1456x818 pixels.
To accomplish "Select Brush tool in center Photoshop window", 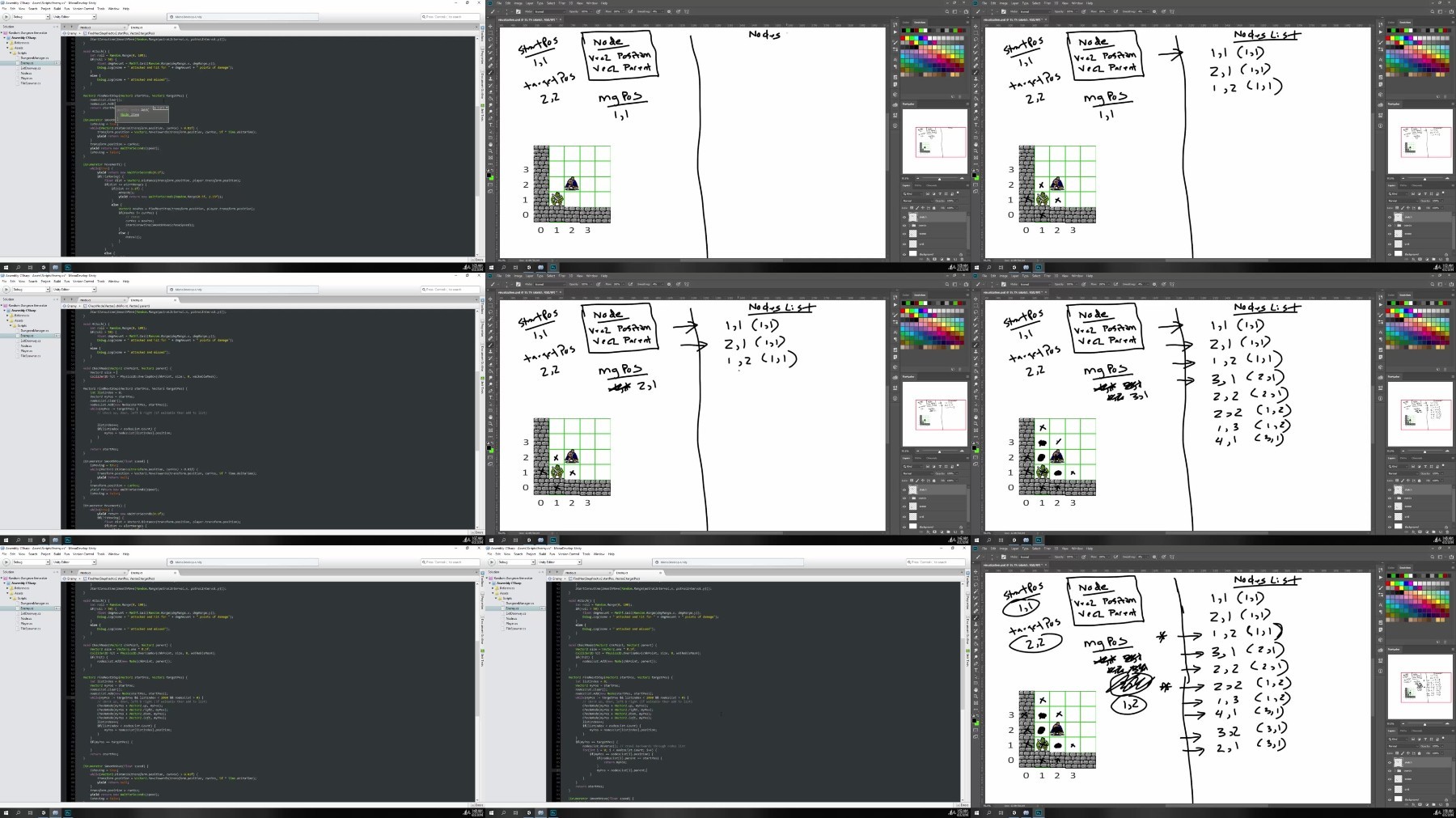I will point(490,345).
